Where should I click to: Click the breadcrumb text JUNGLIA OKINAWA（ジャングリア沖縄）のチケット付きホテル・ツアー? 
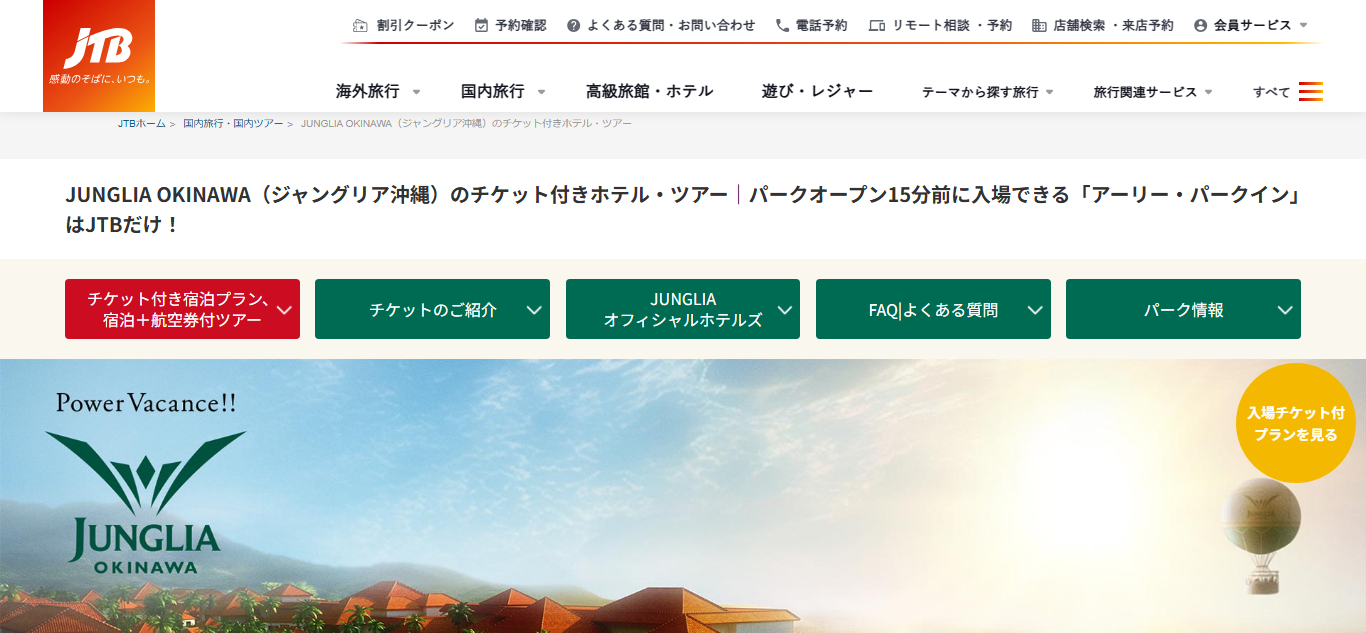[x=466, y=123]
